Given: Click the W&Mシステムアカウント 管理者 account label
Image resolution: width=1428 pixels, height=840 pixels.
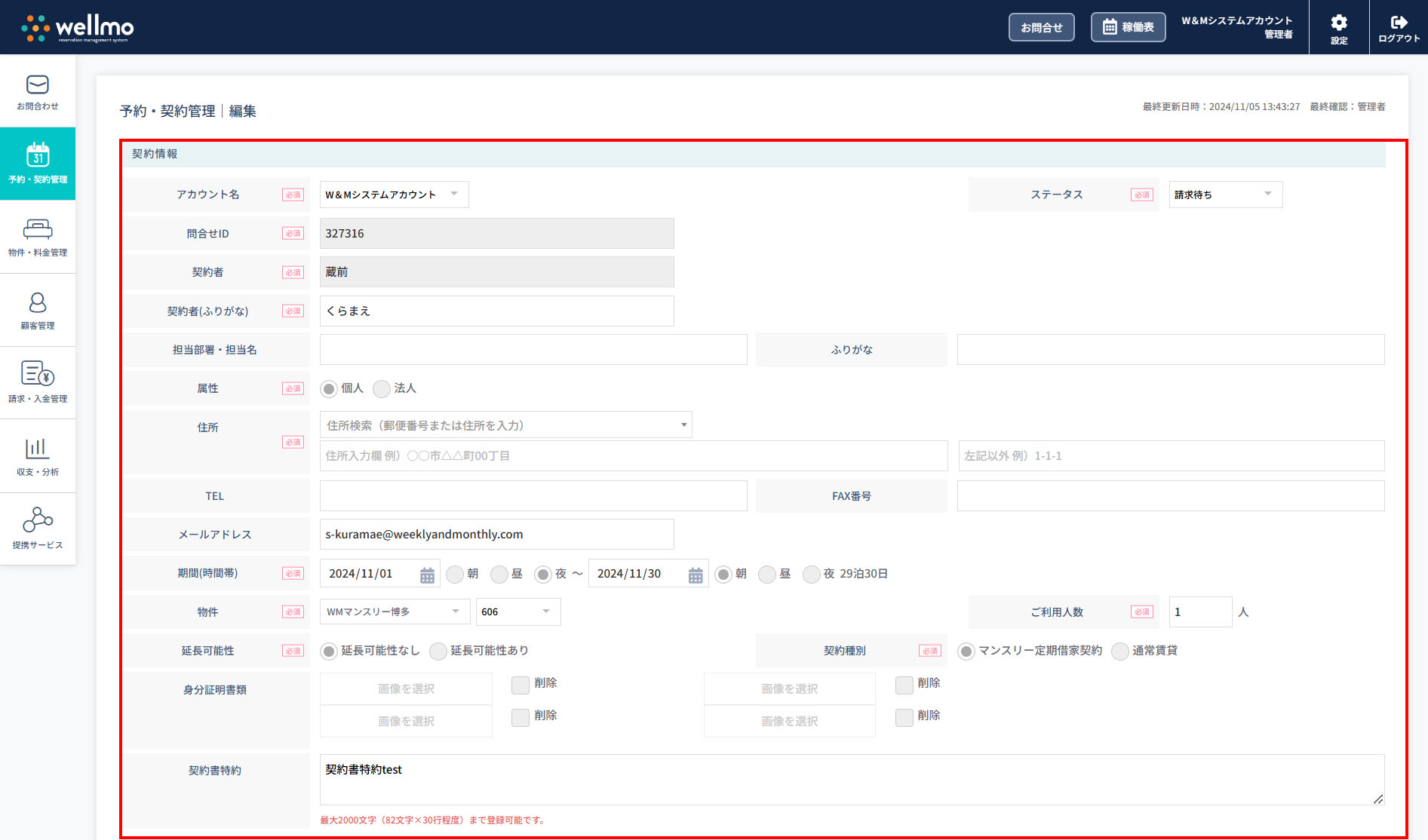Looking at the screenshot, I should pyautogui.click(x=1237, y=27).
